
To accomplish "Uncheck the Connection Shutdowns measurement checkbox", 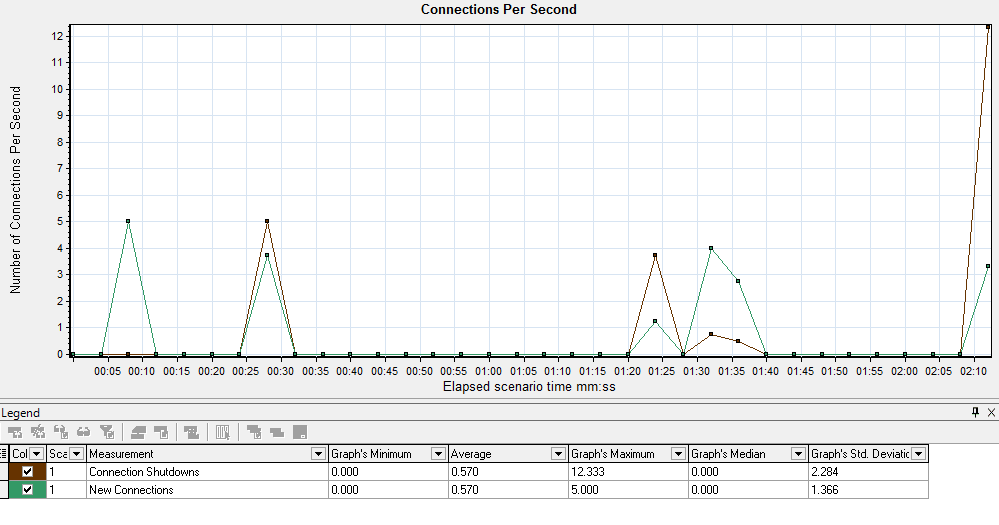I will click(28, 472).
